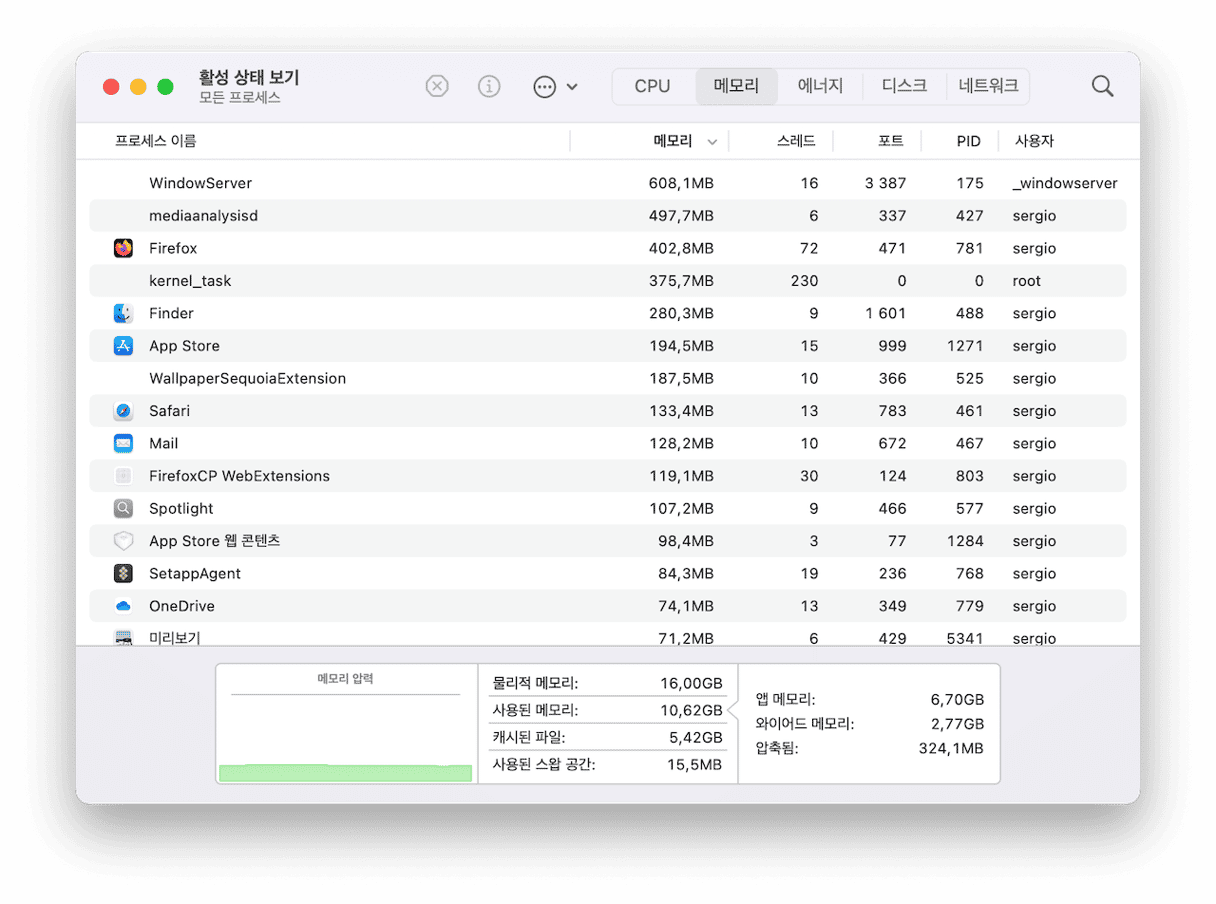This screenshot has width=1216, height=904.
Task: Click the Spotlight process name
Action: pos(181,508)
